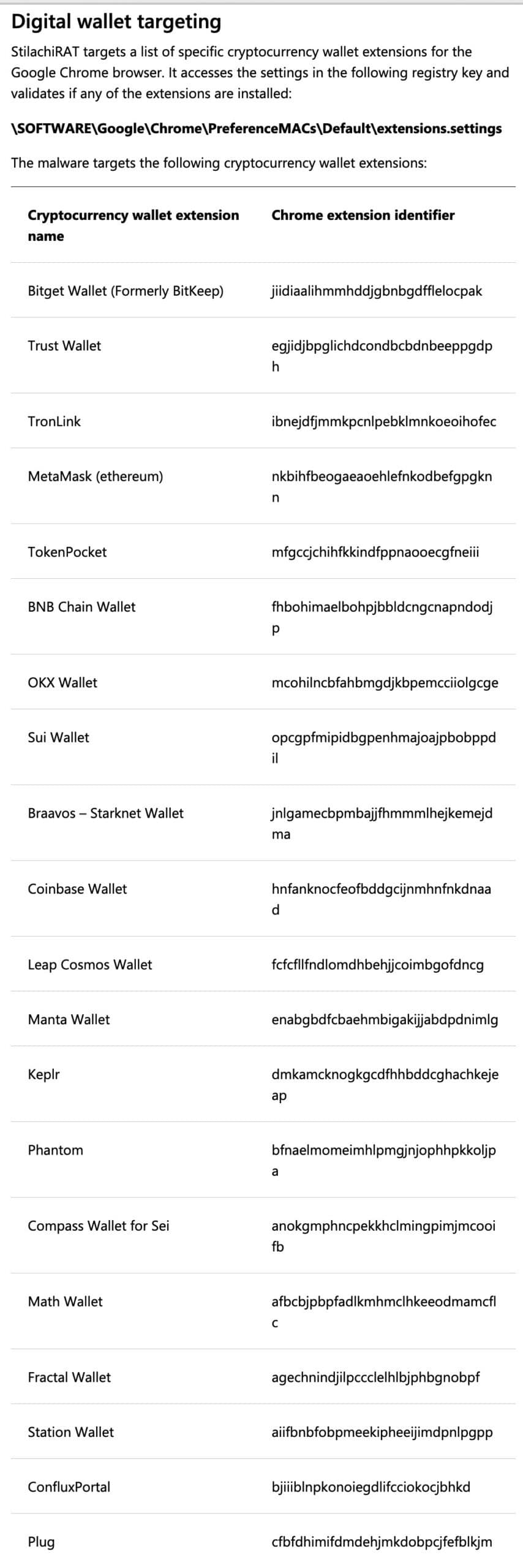Viewport: 523px width, 1568px height.
Task: Click the Cryptocurrency wallet extension name header
Action: [x=133, y=225]
